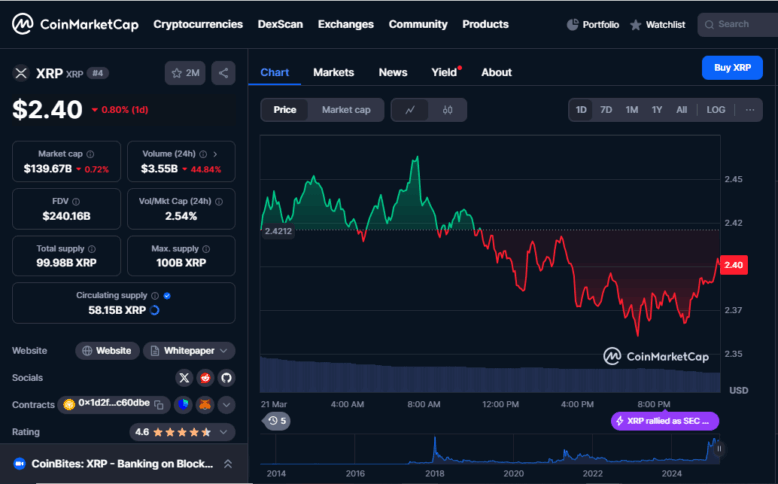Open the Cryptocurrencies menu
Image resolution: width=778 pixels, height=484 pixels.
coord(198,24)
